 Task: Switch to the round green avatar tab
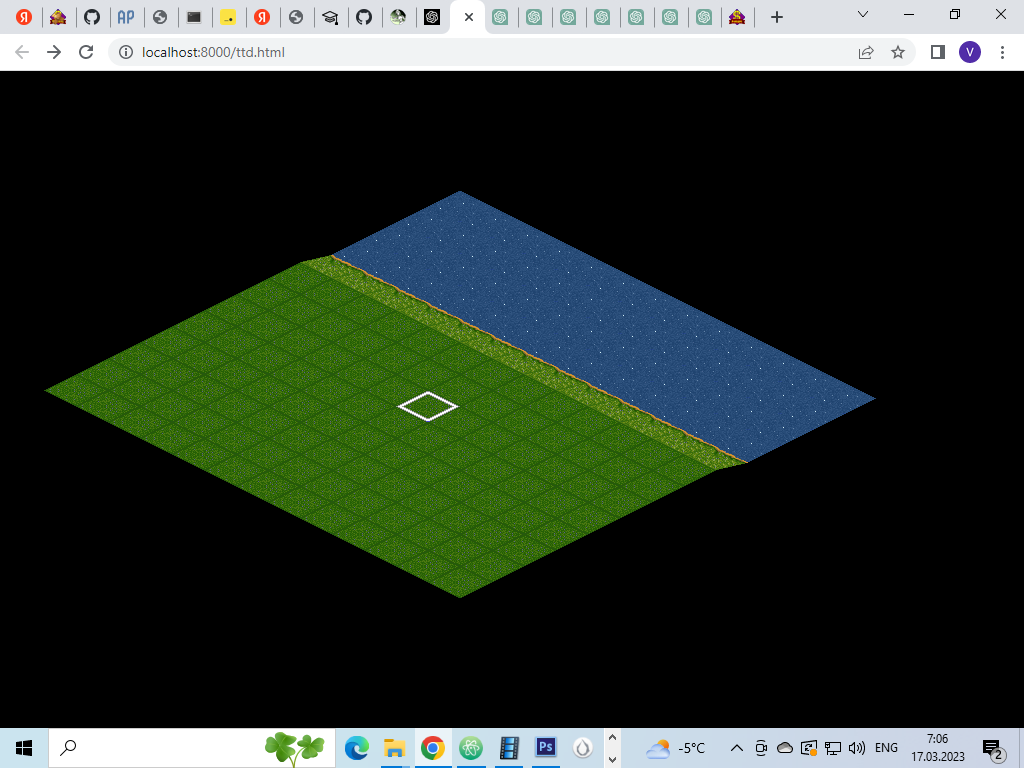(x=398, y=17)
